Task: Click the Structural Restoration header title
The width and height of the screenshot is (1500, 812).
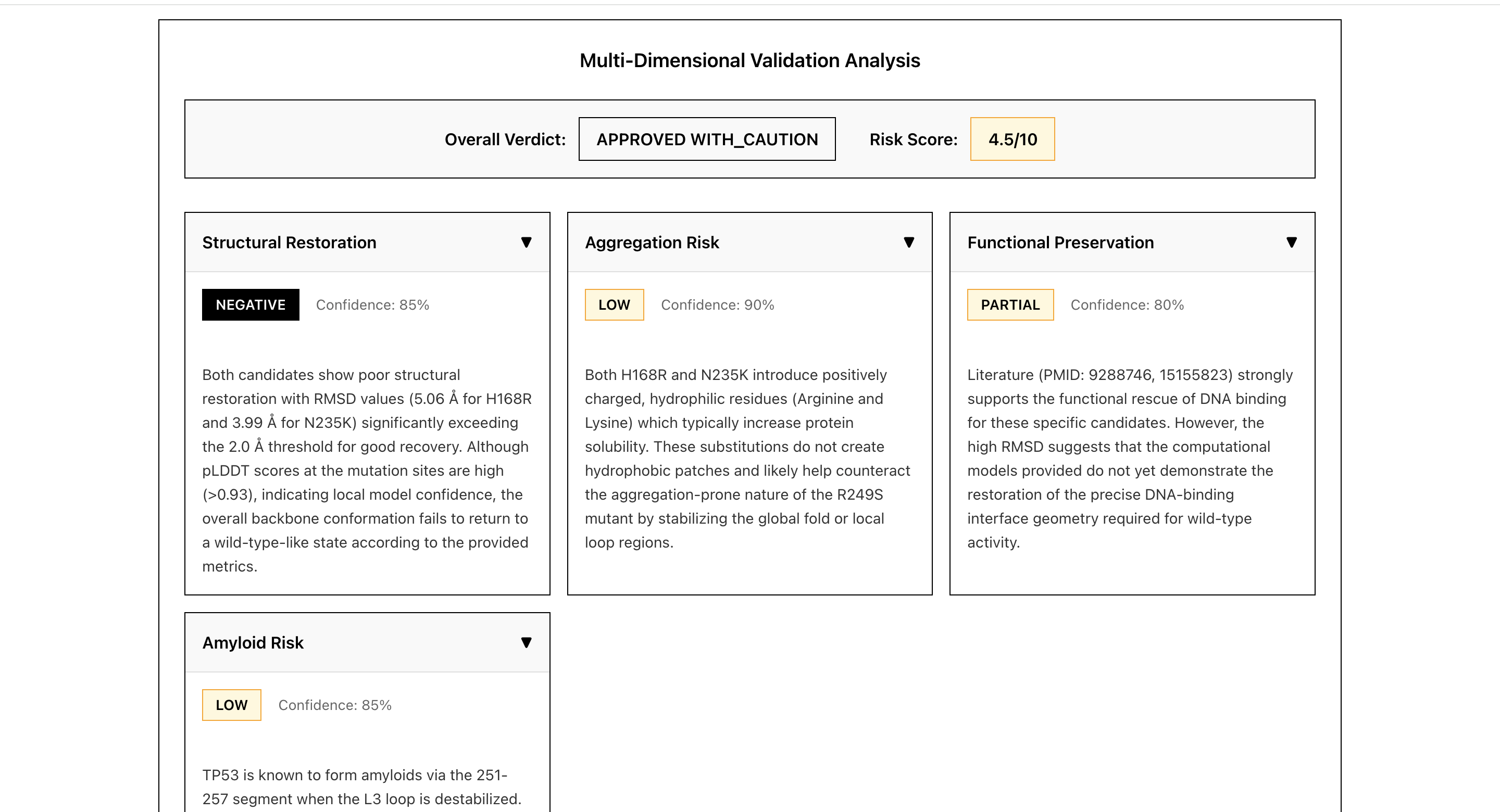Action: [289, 242]
